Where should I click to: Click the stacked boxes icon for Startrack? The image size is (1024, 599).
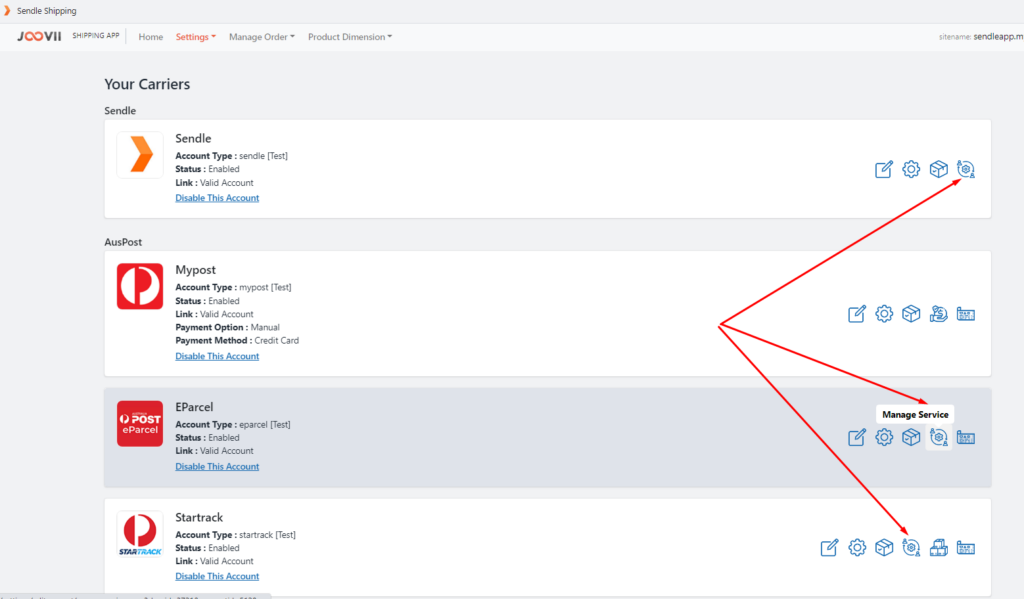pos(938,547)
